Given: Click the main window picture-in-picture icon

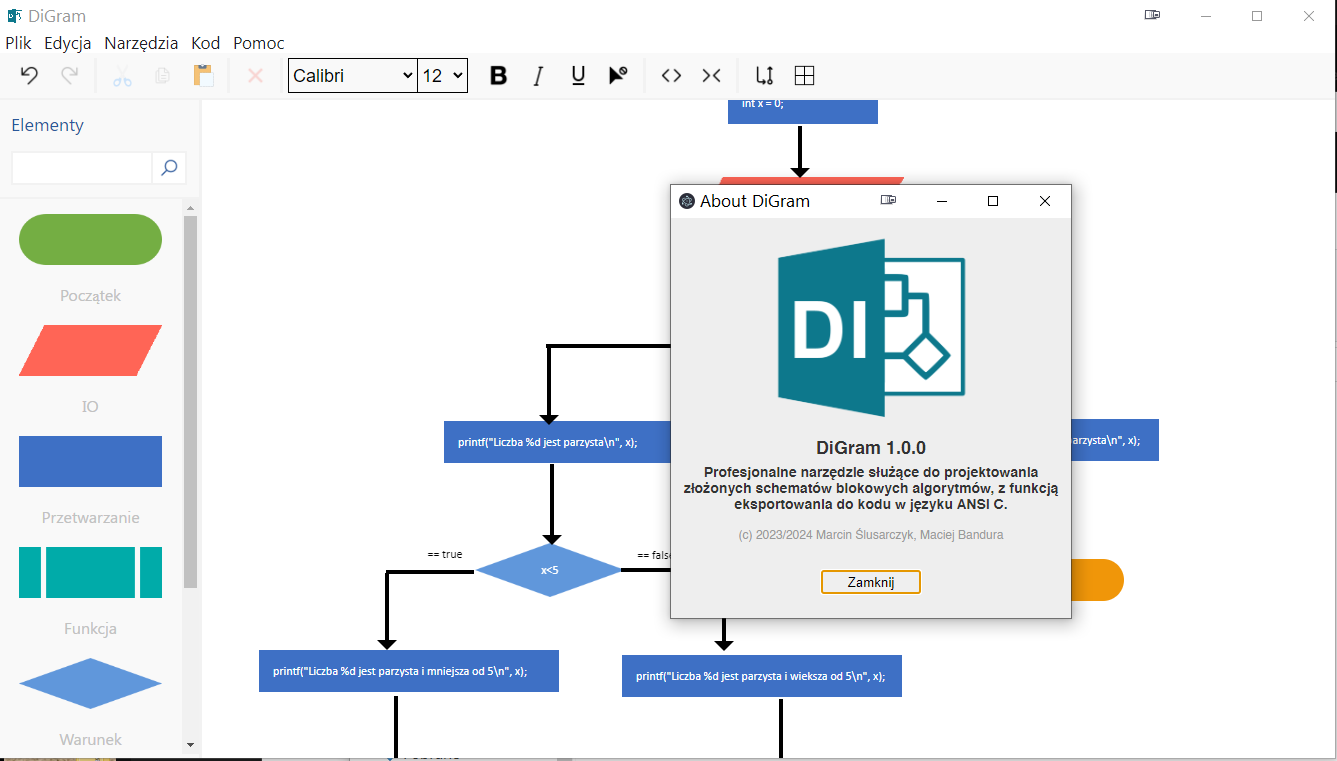Looking at the screenshot, I should (x=1153, y=15).
